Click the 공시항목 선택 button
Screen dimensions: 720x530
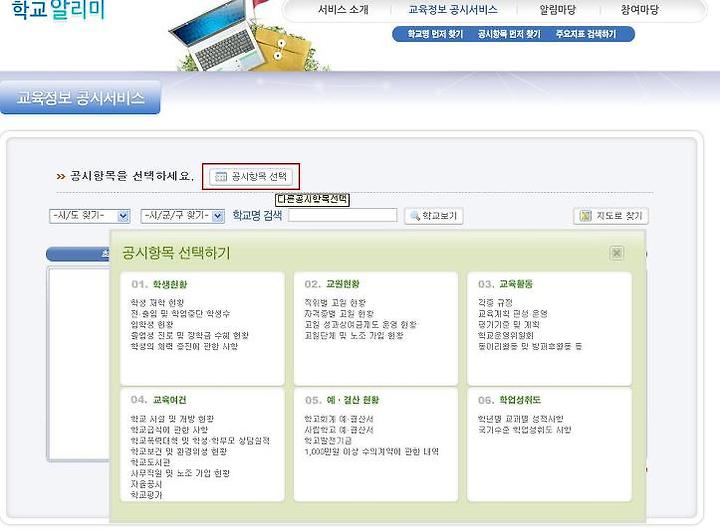click(251, 176)
